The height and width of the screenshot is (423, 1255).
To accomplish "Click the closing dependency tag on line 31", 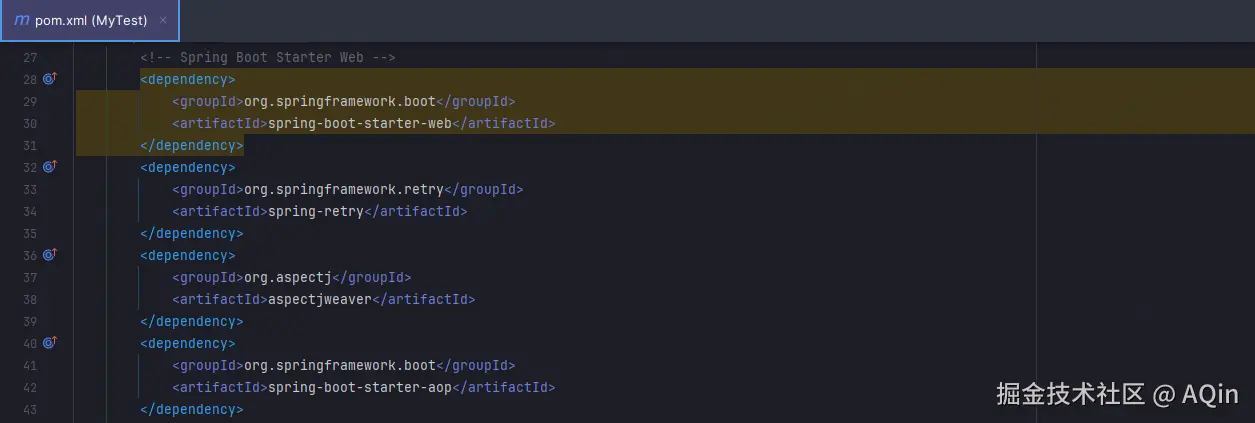I will click(192, 146).
